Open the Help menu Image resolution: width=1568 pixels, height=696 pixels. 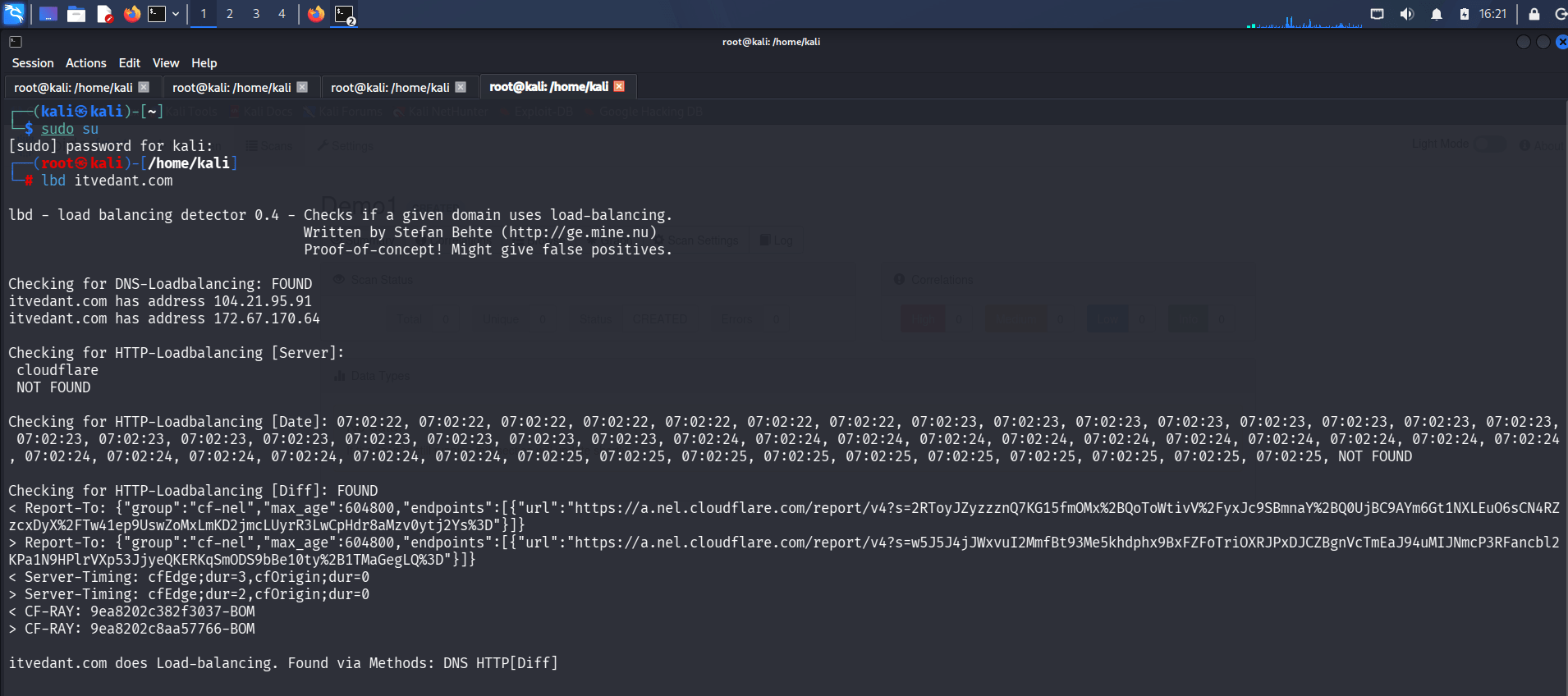204,63
